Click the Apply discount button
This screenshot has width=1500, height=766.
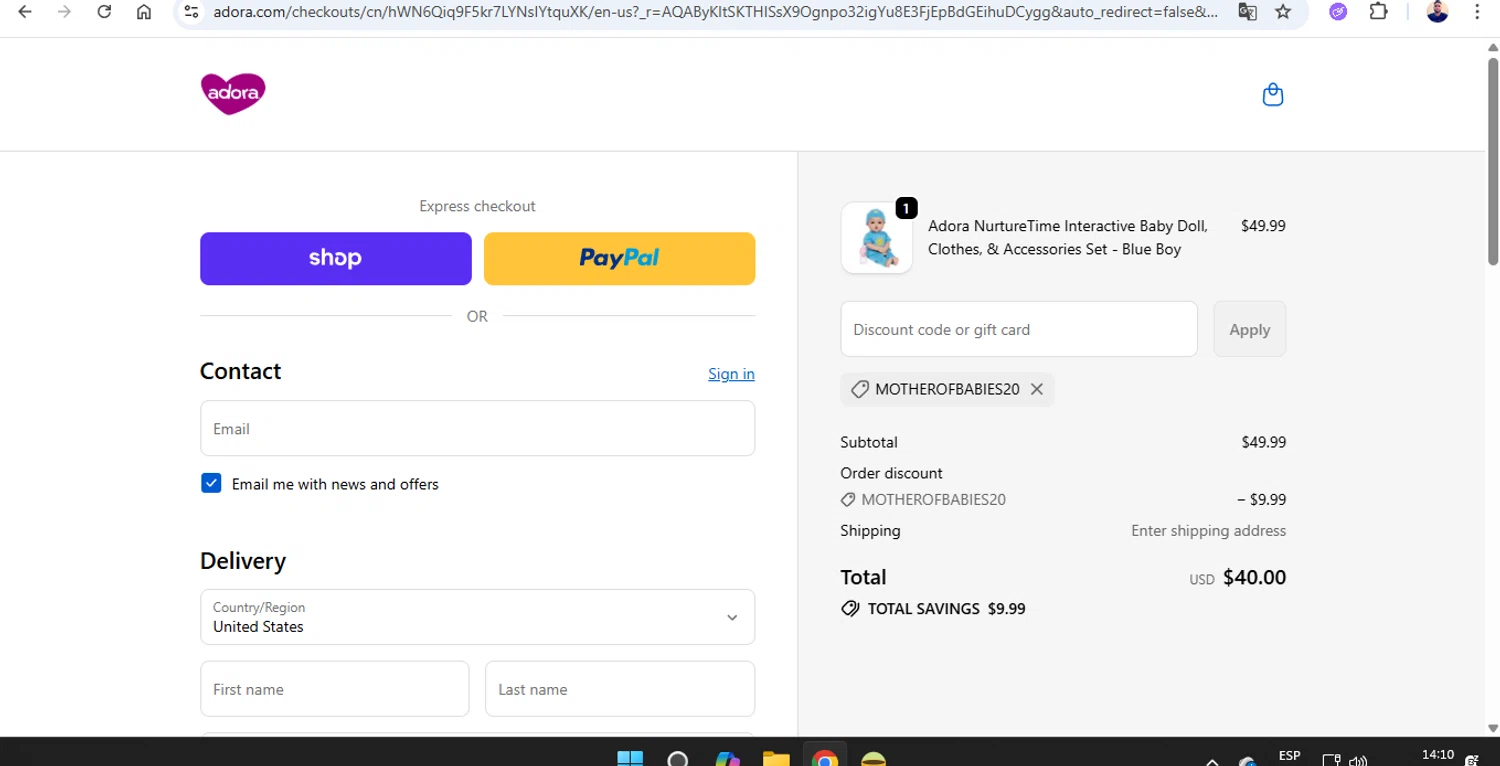click(1249, 329)
